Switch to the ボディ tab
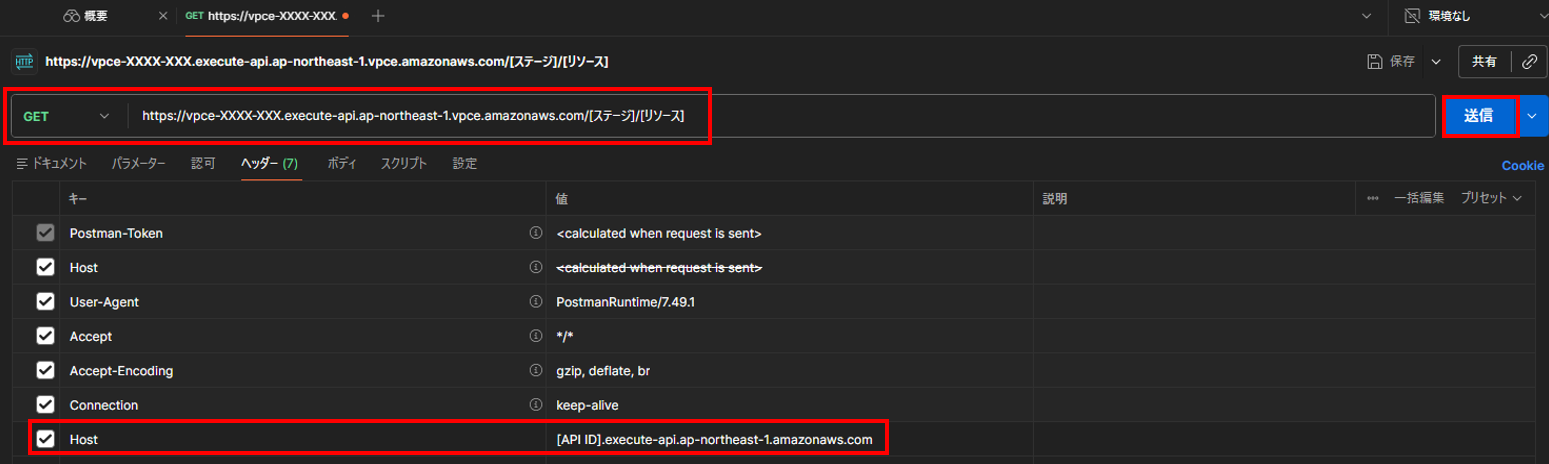The height and width of the screenshot is (464, 1549). [x=341, y=163]
